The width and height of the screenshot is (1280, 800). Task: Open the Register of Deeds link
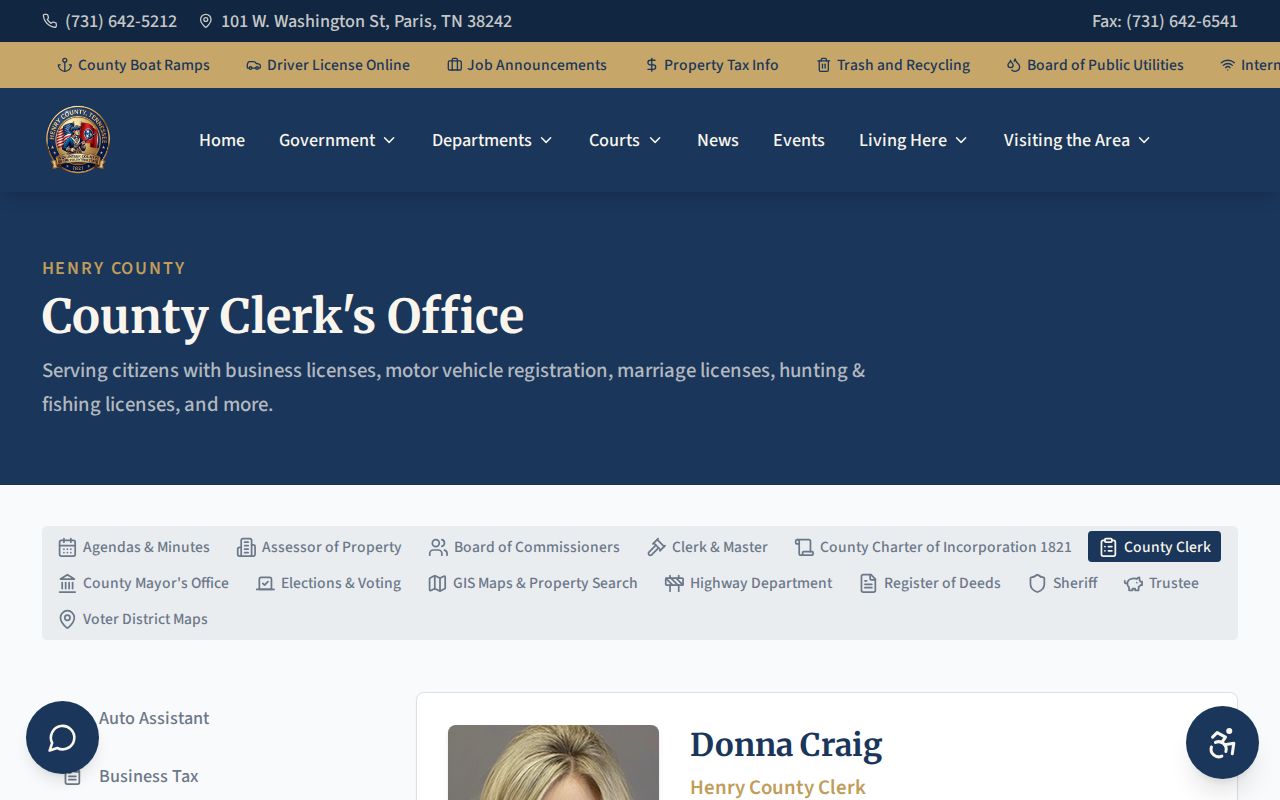click(930, 583)
